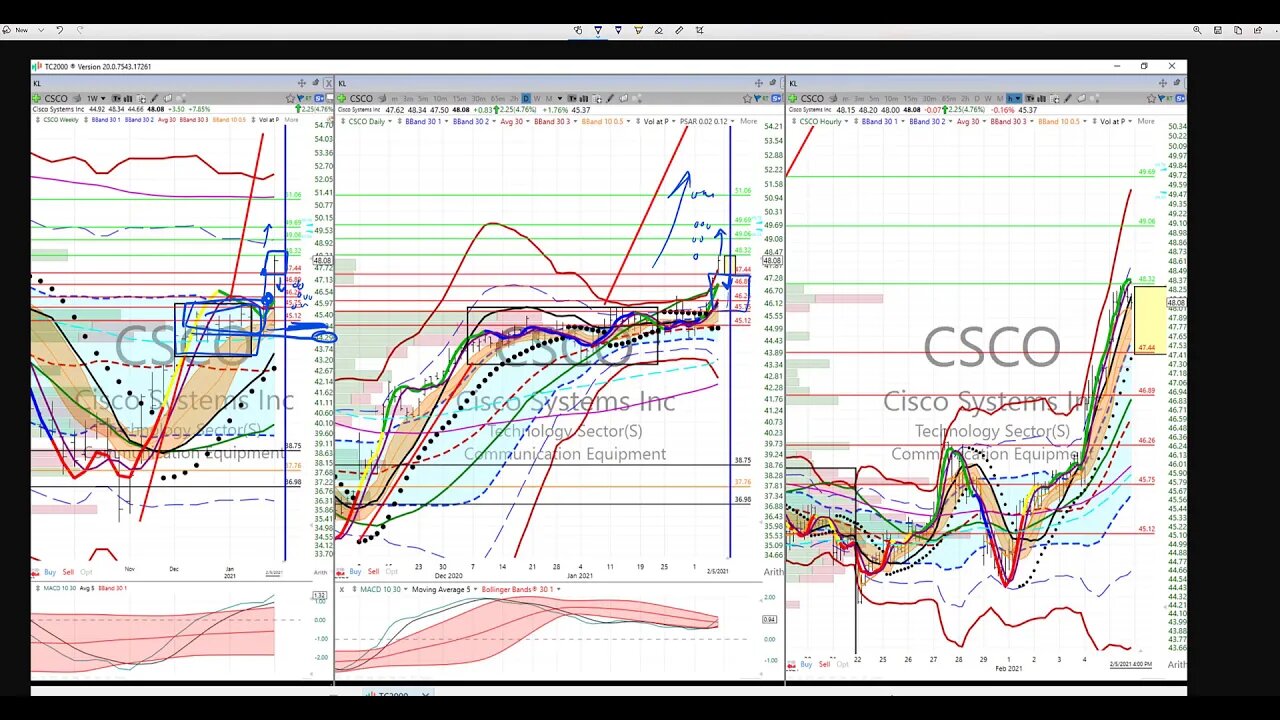Screen dimensions: 1280x720
Task: Close the MACD pane with its x
Action: tap(341, 589)
